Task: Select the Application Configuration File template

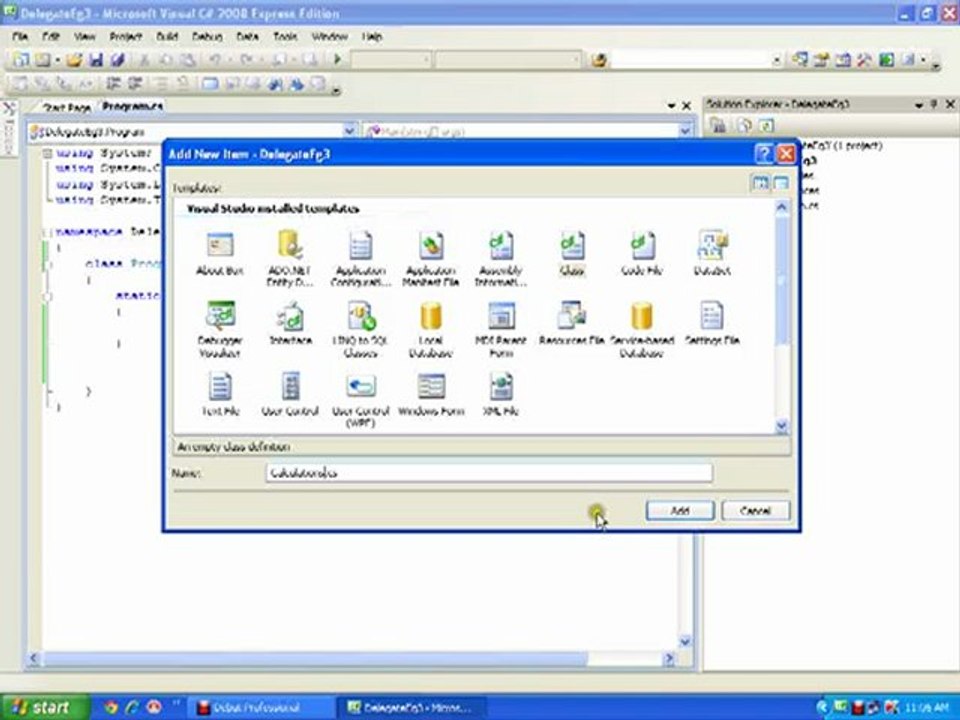Action: (361, 258)
